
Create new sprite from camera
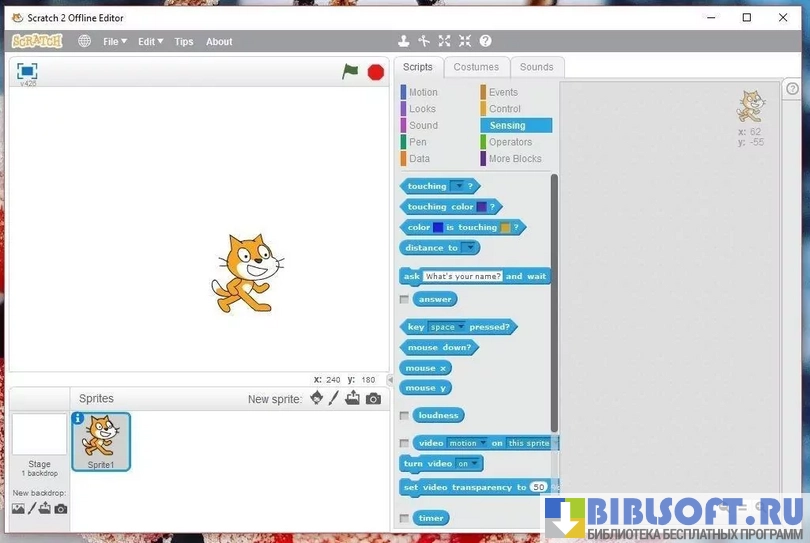click(x=373, y=398)
